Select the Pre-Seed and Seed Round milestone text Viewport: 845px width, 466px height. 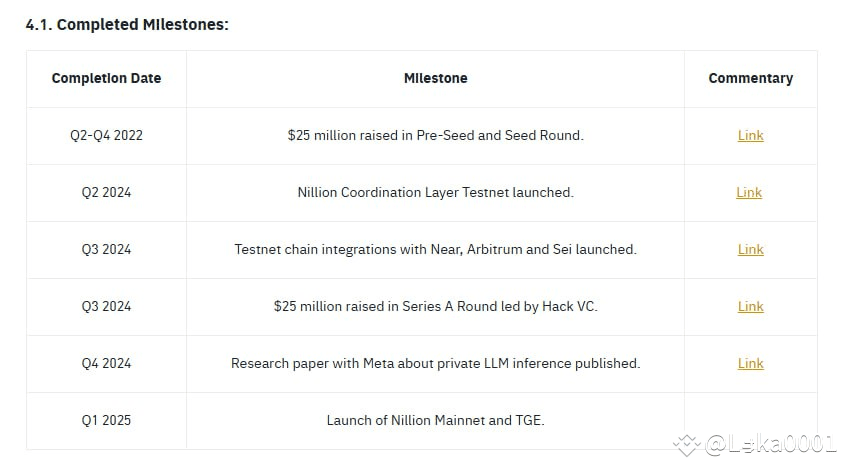click(x=435, y=135)
